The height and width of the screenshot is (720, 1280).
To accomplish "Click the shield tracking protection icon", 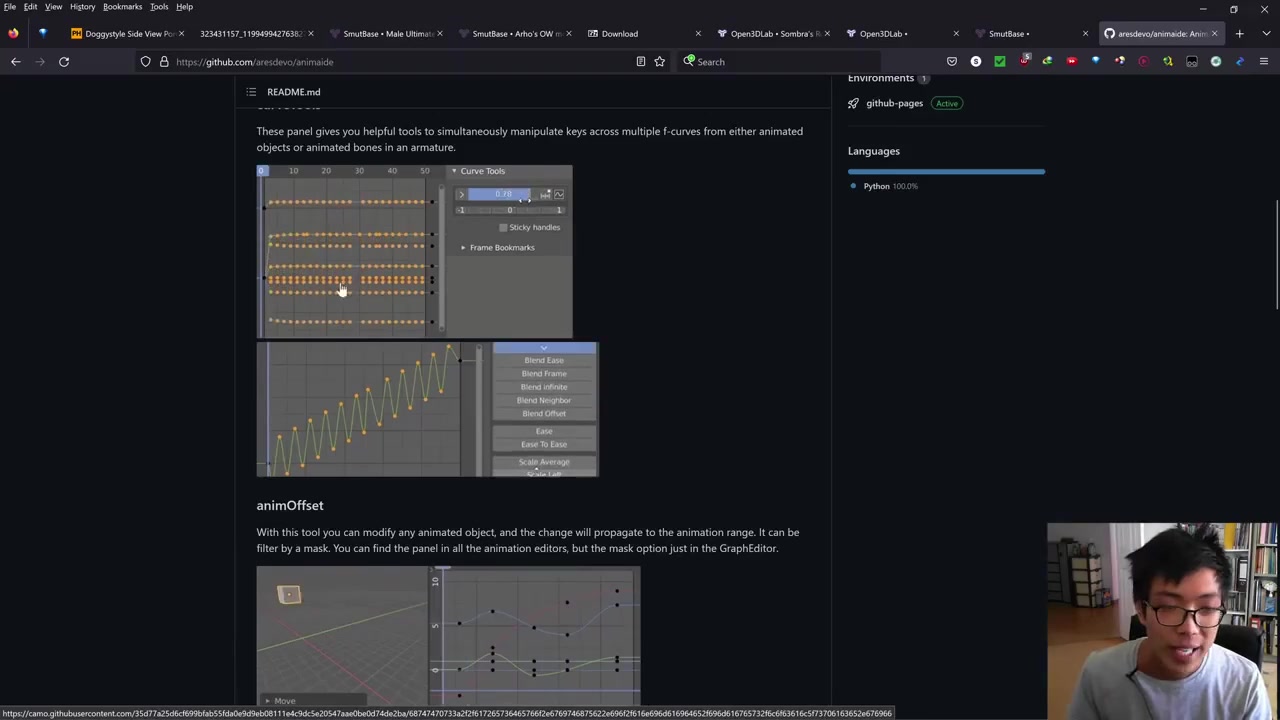I will coord(146,62).
